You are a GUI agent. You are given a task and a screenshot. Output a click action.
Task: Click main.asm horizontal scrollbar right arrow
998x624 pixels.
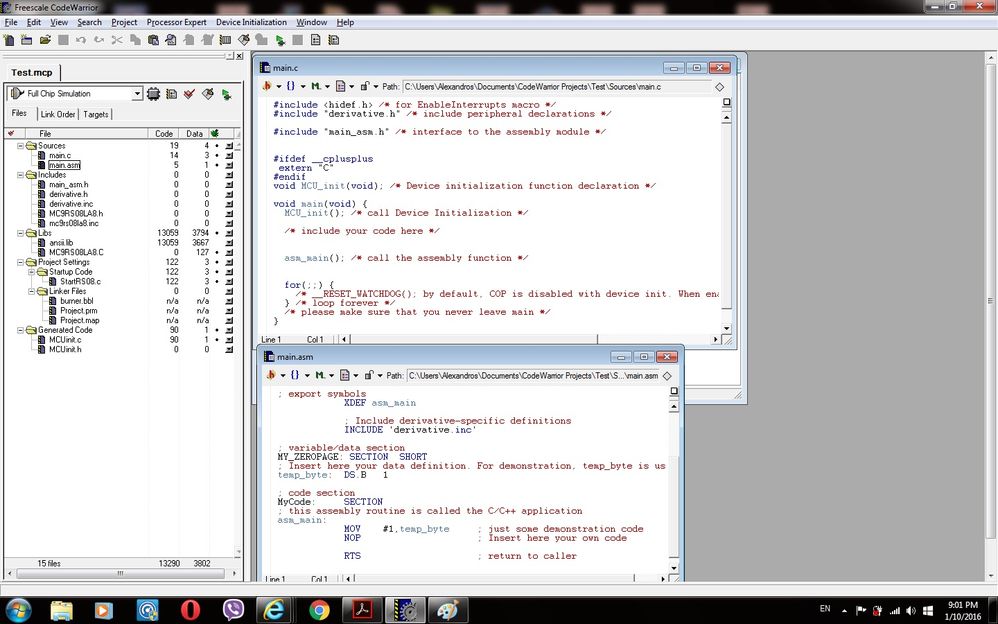663,579
